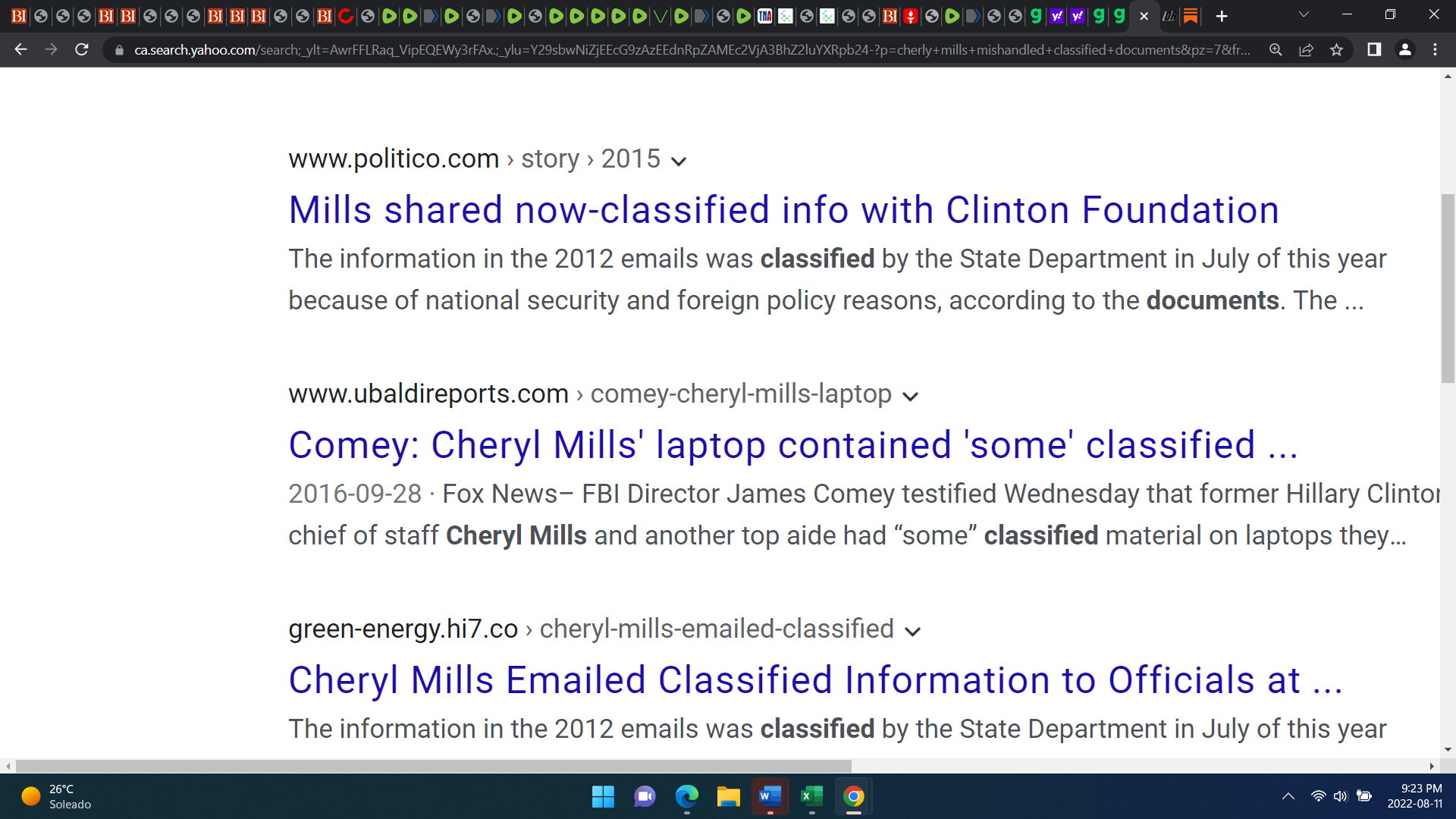Open 'Mills shared now-classified info' link
The image size is (1456, 819).
coord(783,210)
